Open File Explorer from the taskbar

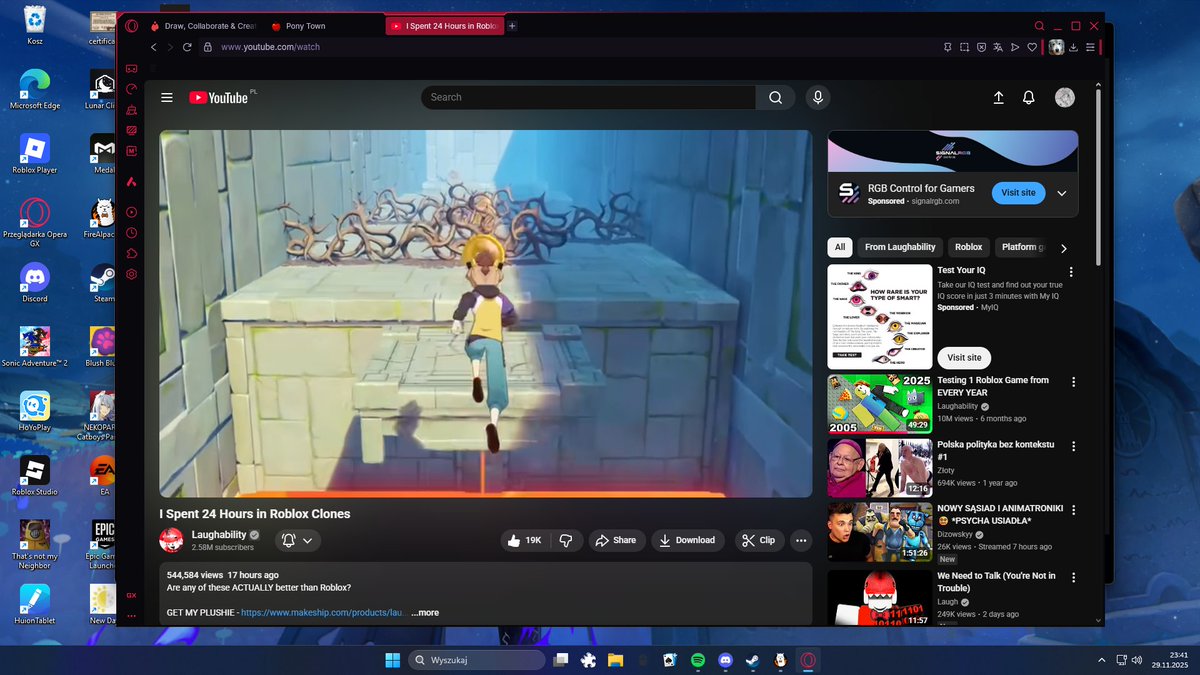tap(616, 660)
